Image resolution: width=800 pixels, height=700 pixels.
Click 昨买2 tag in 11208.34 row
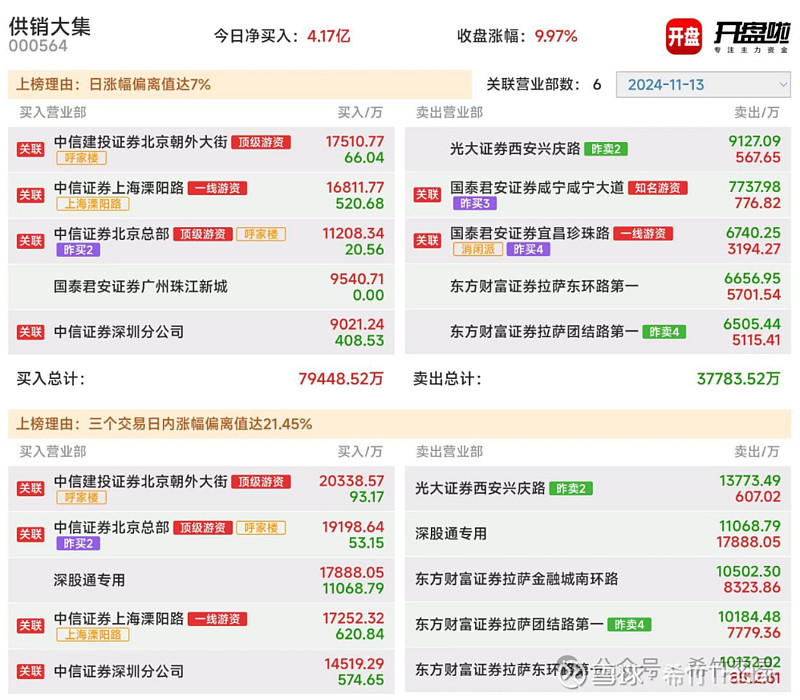coord(78,250)
